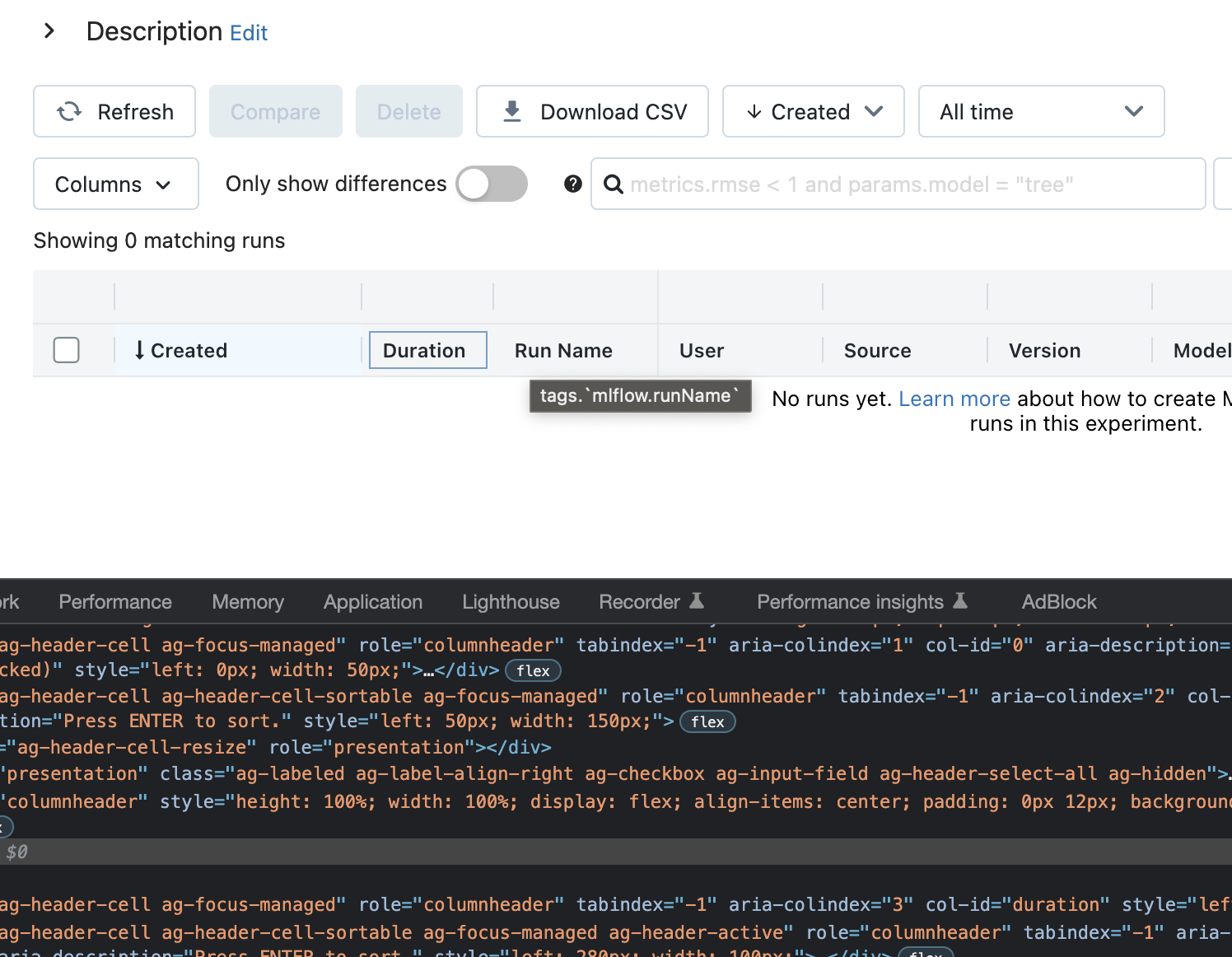Expand the Description section chevron
Screen dimensions: 1232x957
(49, 30)
